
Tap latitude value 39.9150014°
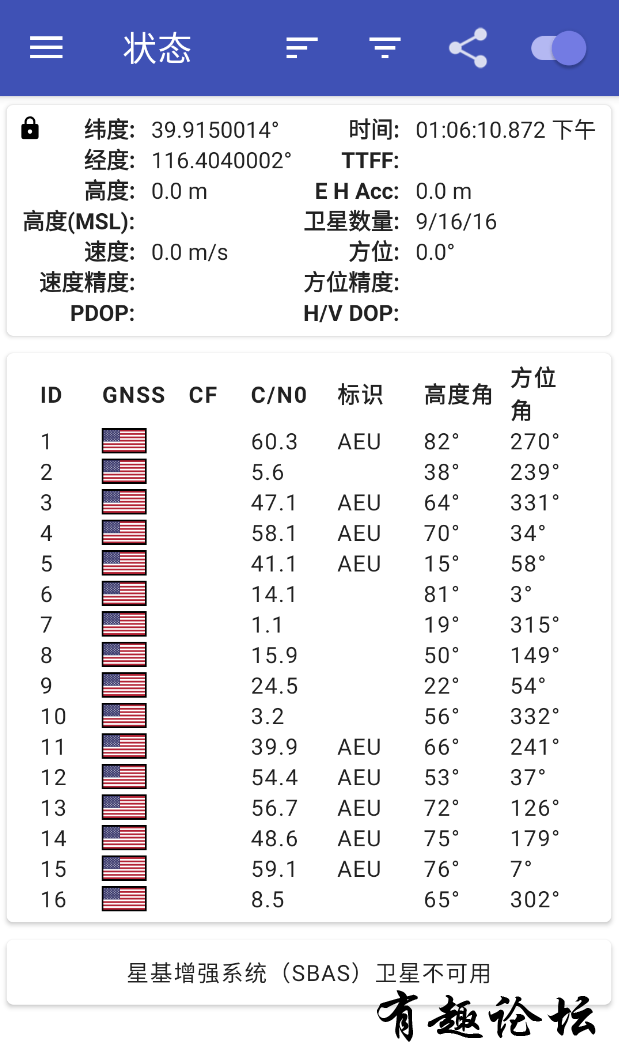pos(215,129)
